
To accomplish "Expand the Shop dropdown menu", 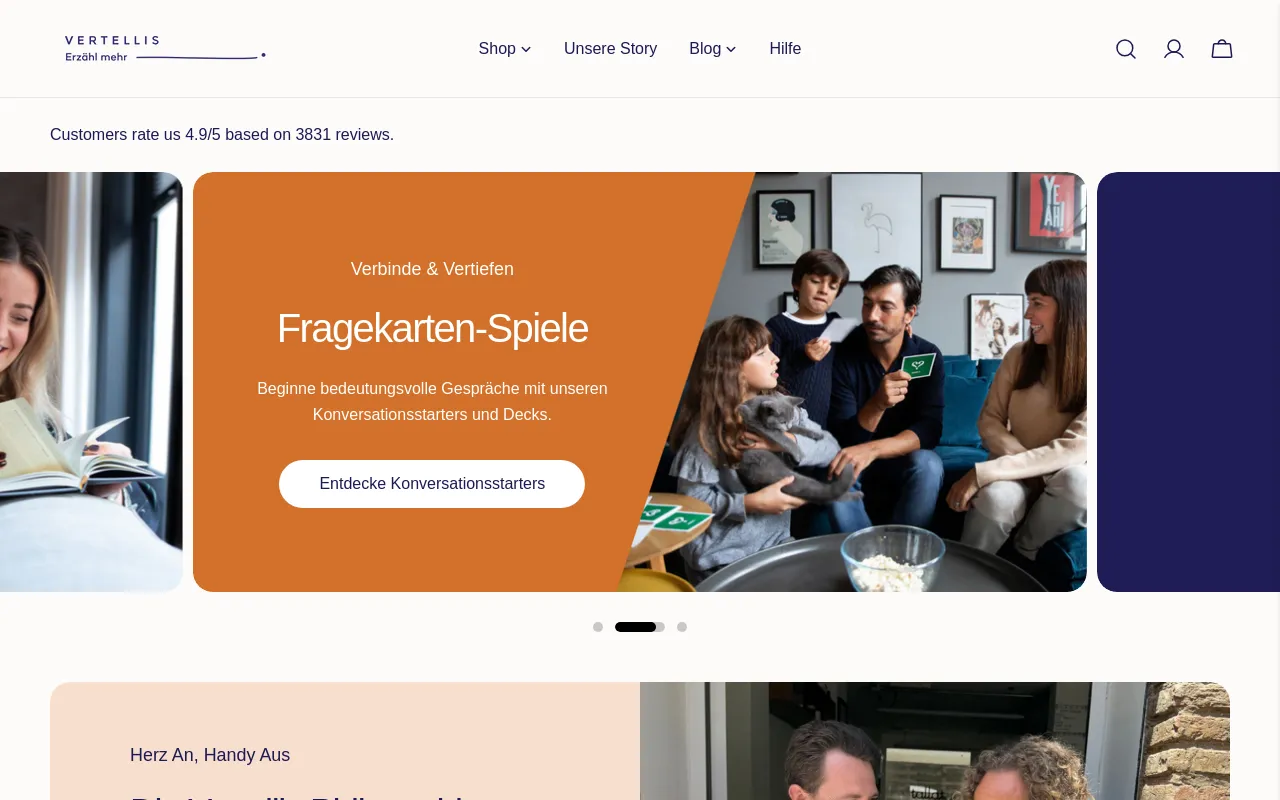I will pos(505,49).
